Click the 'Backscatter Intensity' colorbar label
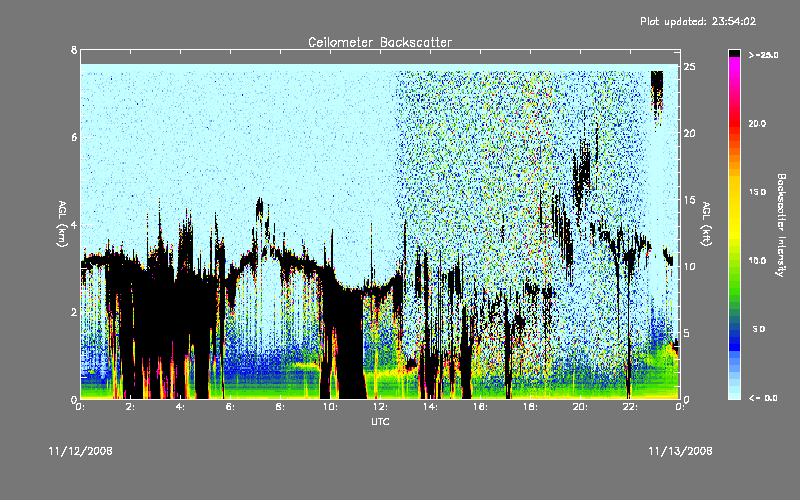Screen dimensions: 800x500 pos(781,225)
